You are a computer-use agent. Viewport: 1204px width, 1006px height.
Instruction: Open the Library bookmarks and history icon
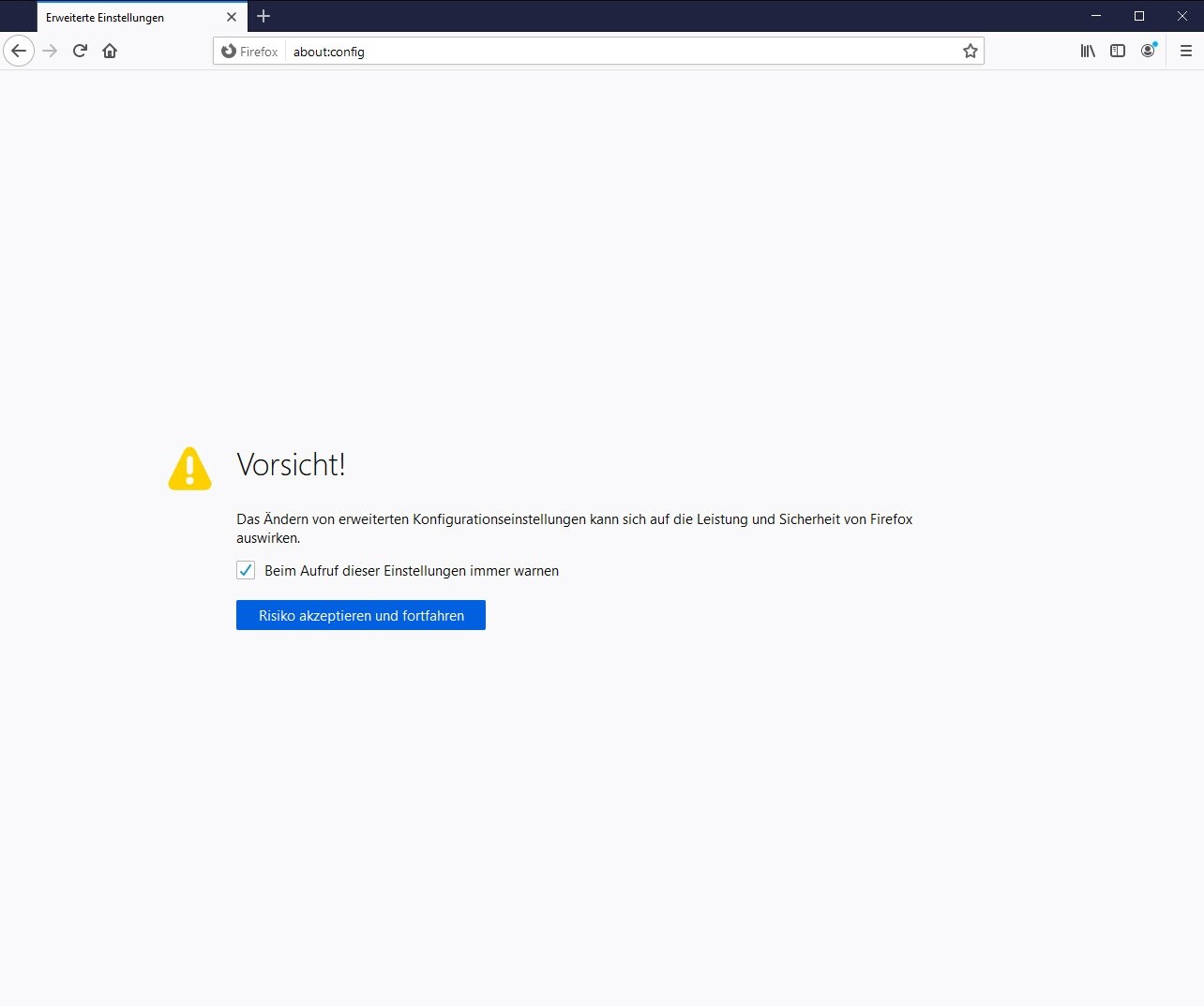point(1088,51)
